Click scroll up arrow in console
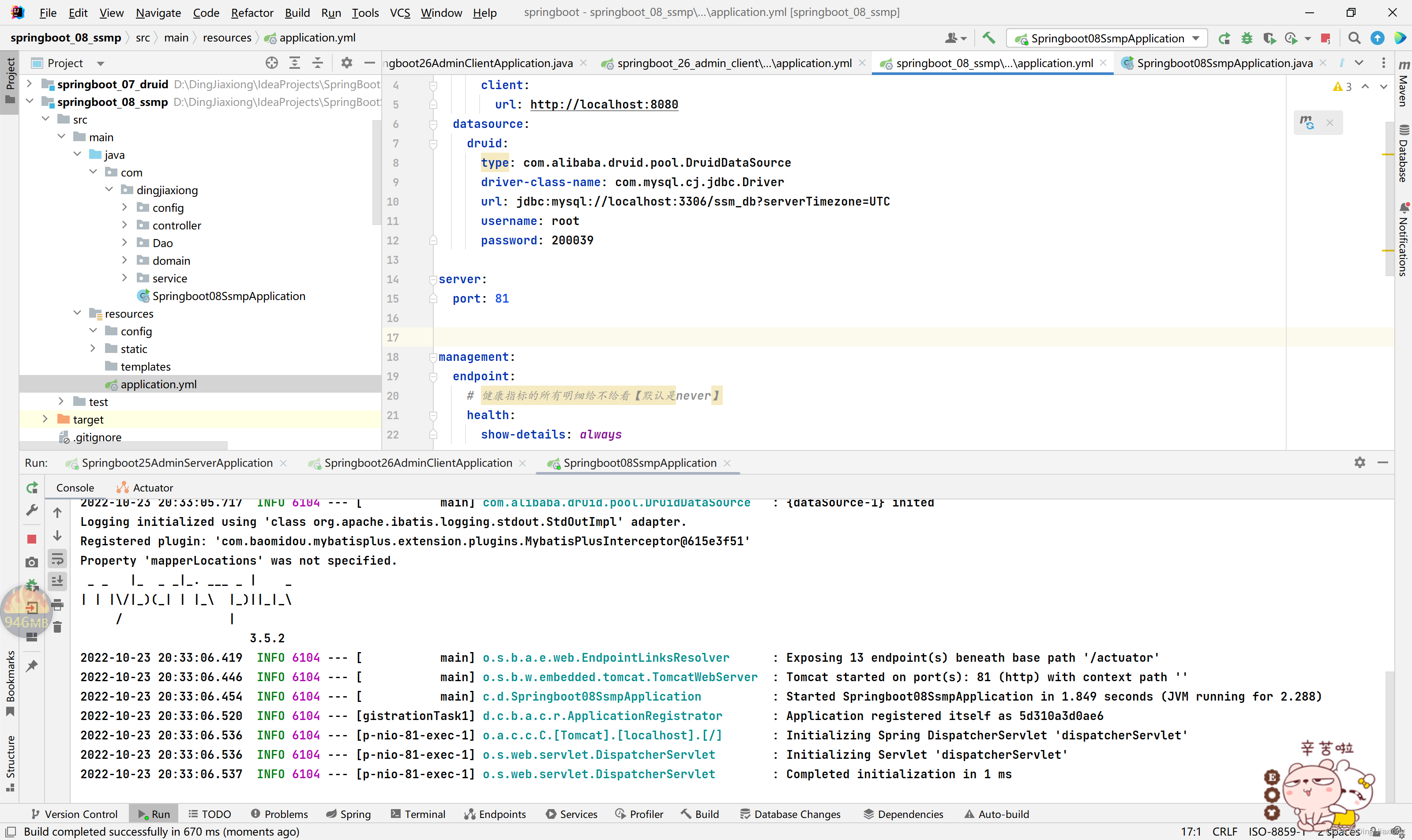Image resolution: width=1412 pixels, height=840 pixels. click(x=57, y=513)
